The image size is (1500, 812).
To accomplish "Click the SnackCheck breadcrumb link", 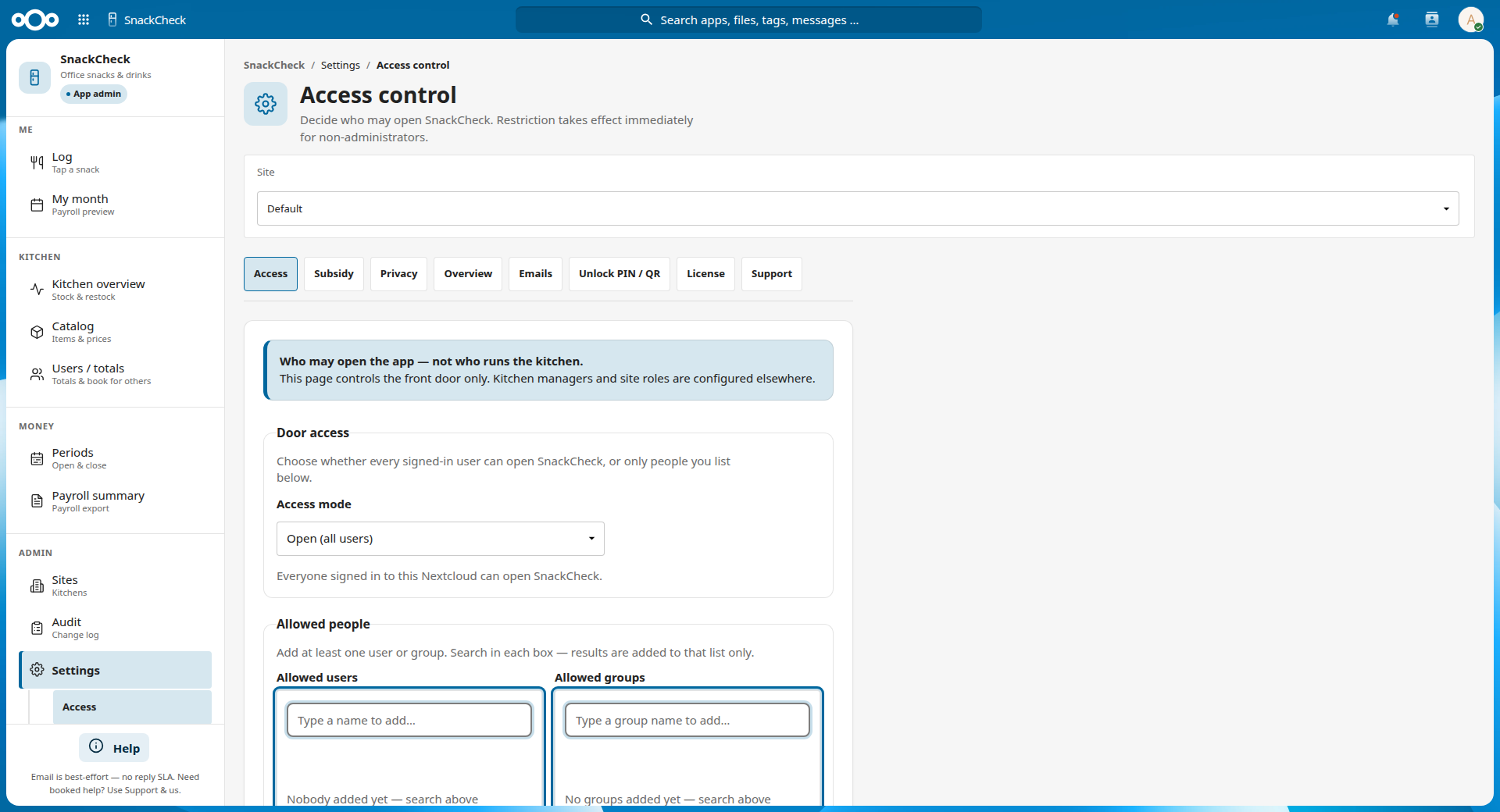I will [274, 65].
